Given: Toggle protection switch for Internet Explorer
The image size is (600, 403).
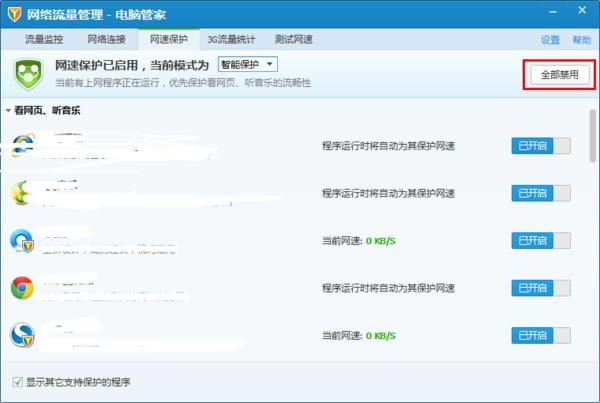Looking at the screenshot, I should point(541,145).
